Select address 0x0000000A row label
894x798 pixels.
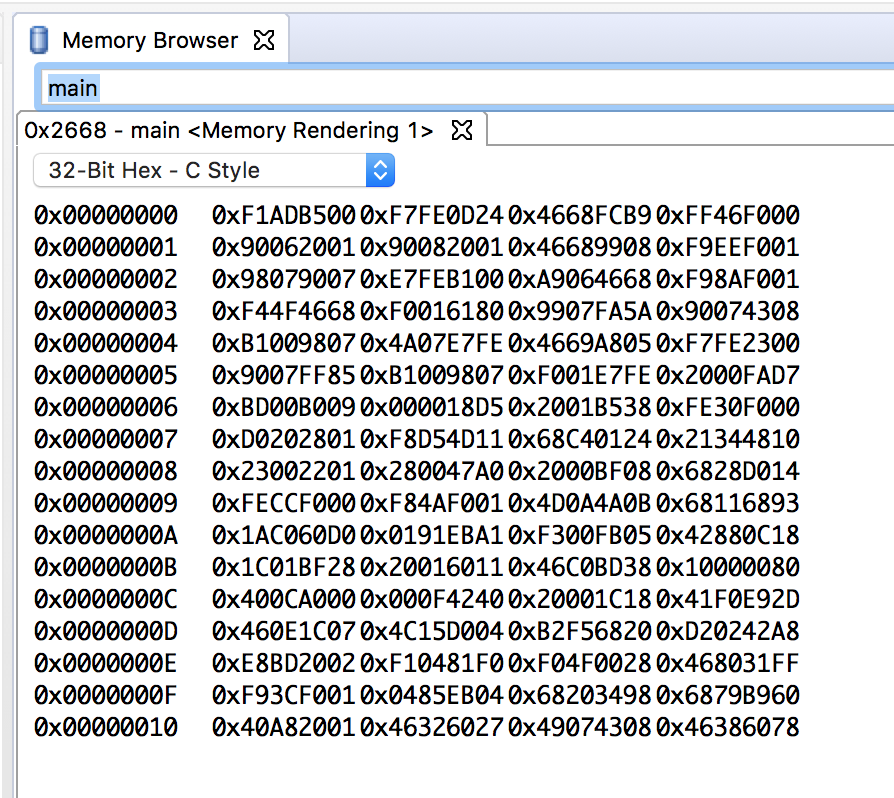(x=106, y=535)
